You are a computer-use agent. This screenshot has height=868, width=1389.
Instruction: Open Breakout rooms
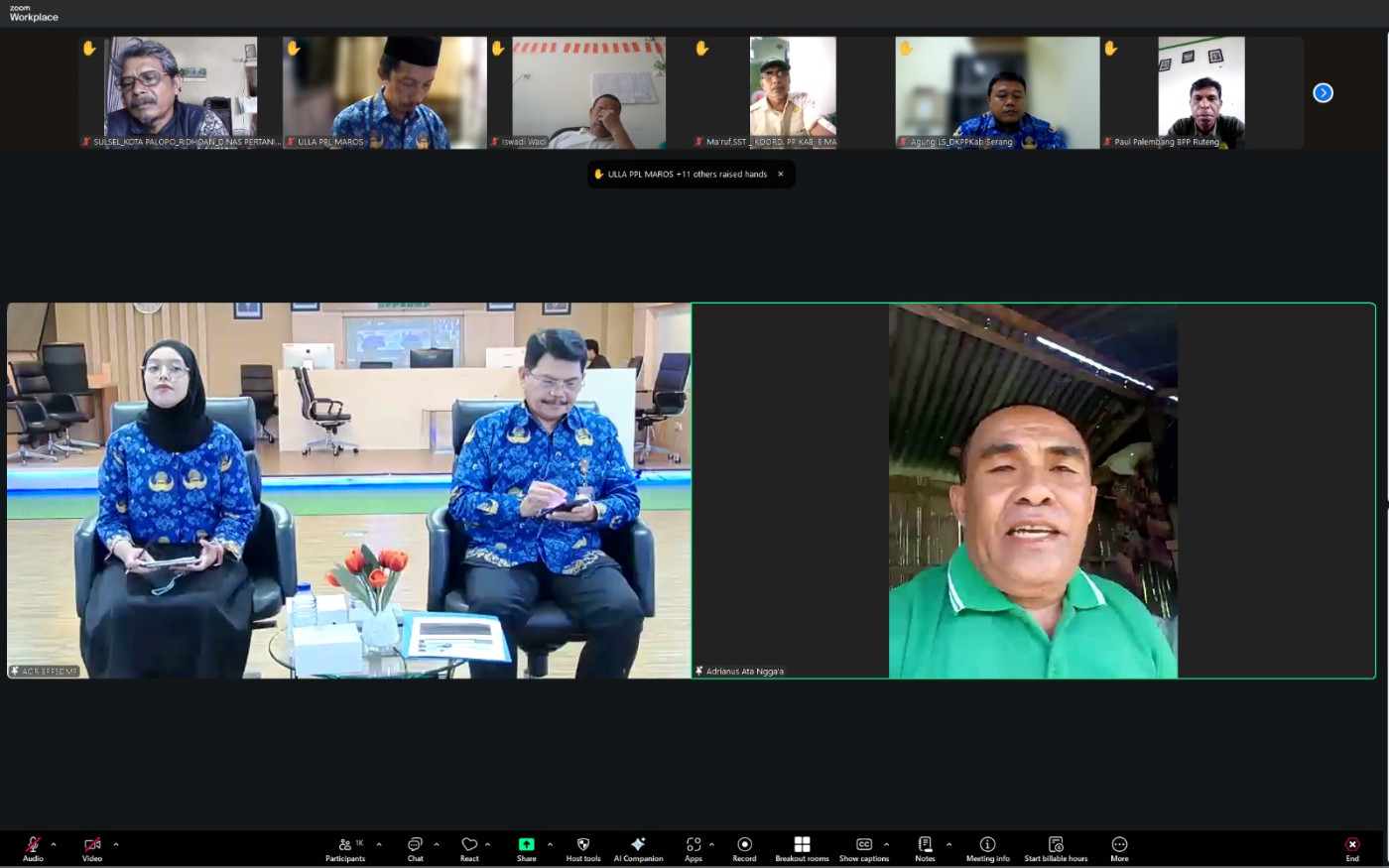pyautogui.click(x=802, y=848)
